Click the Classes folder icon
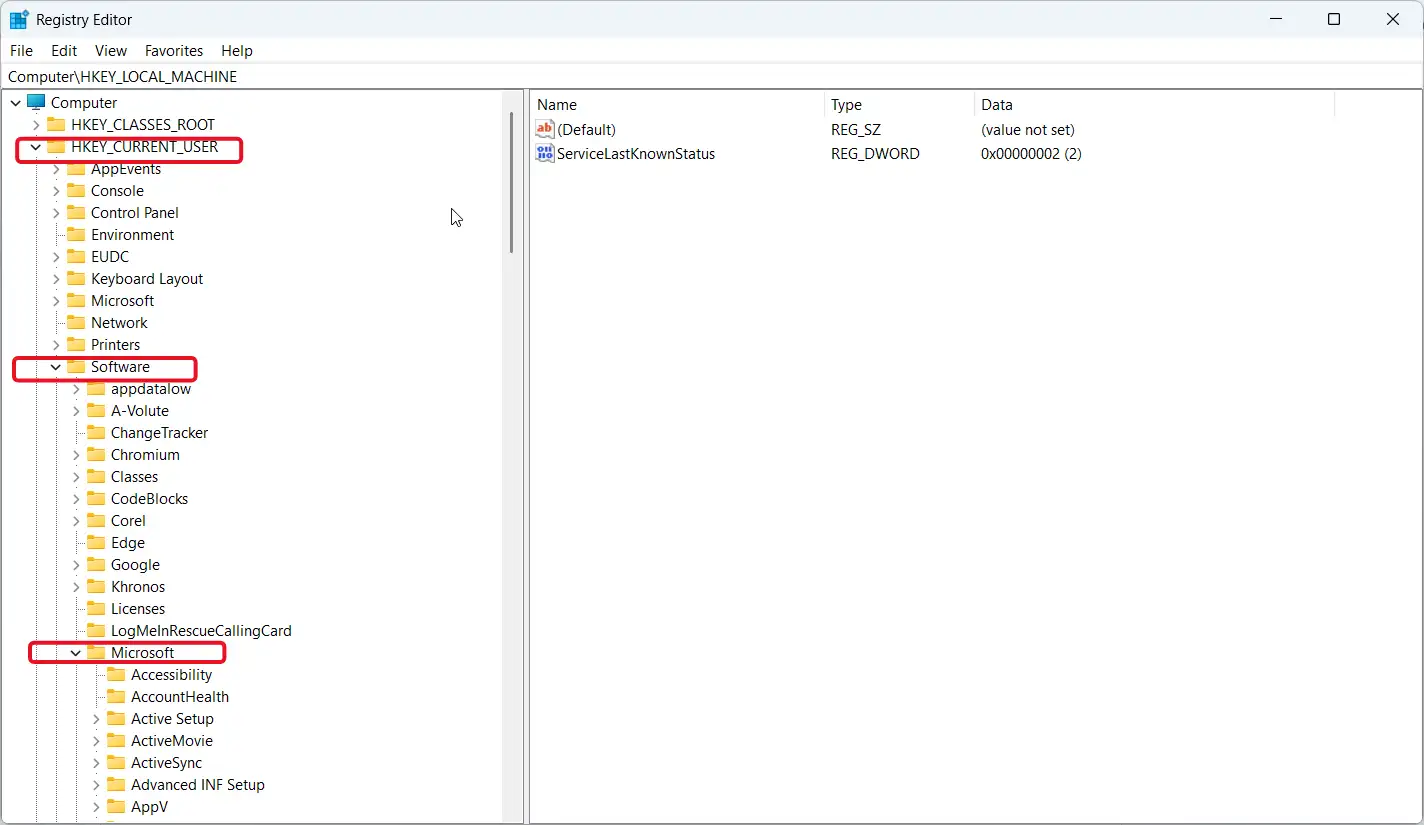The height and width of the screenshot is (825, 1424). pos(96,476)
